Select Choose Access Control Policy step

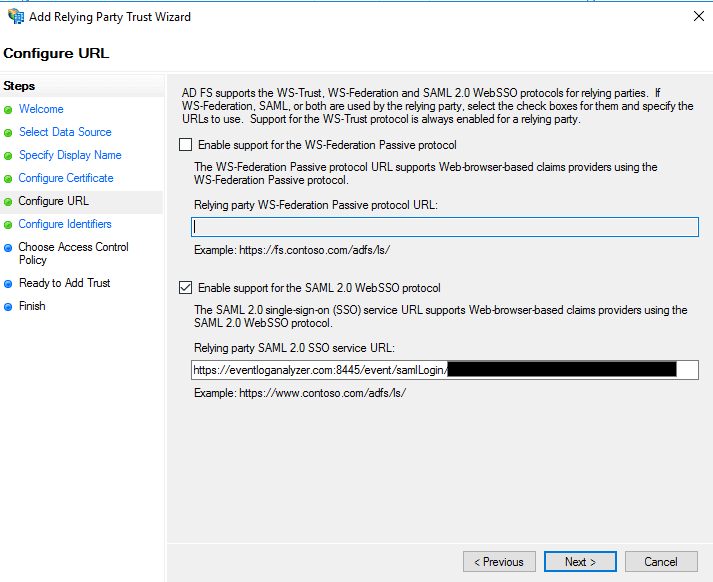coord(73,253)
